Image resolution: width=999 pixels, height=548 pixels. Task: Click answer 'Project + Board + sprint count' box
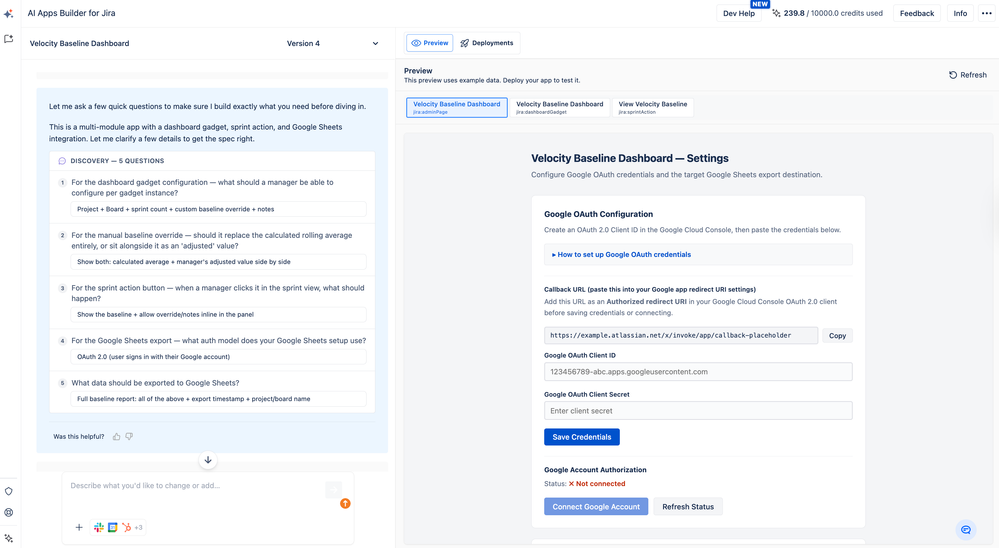tap(218, 209)
